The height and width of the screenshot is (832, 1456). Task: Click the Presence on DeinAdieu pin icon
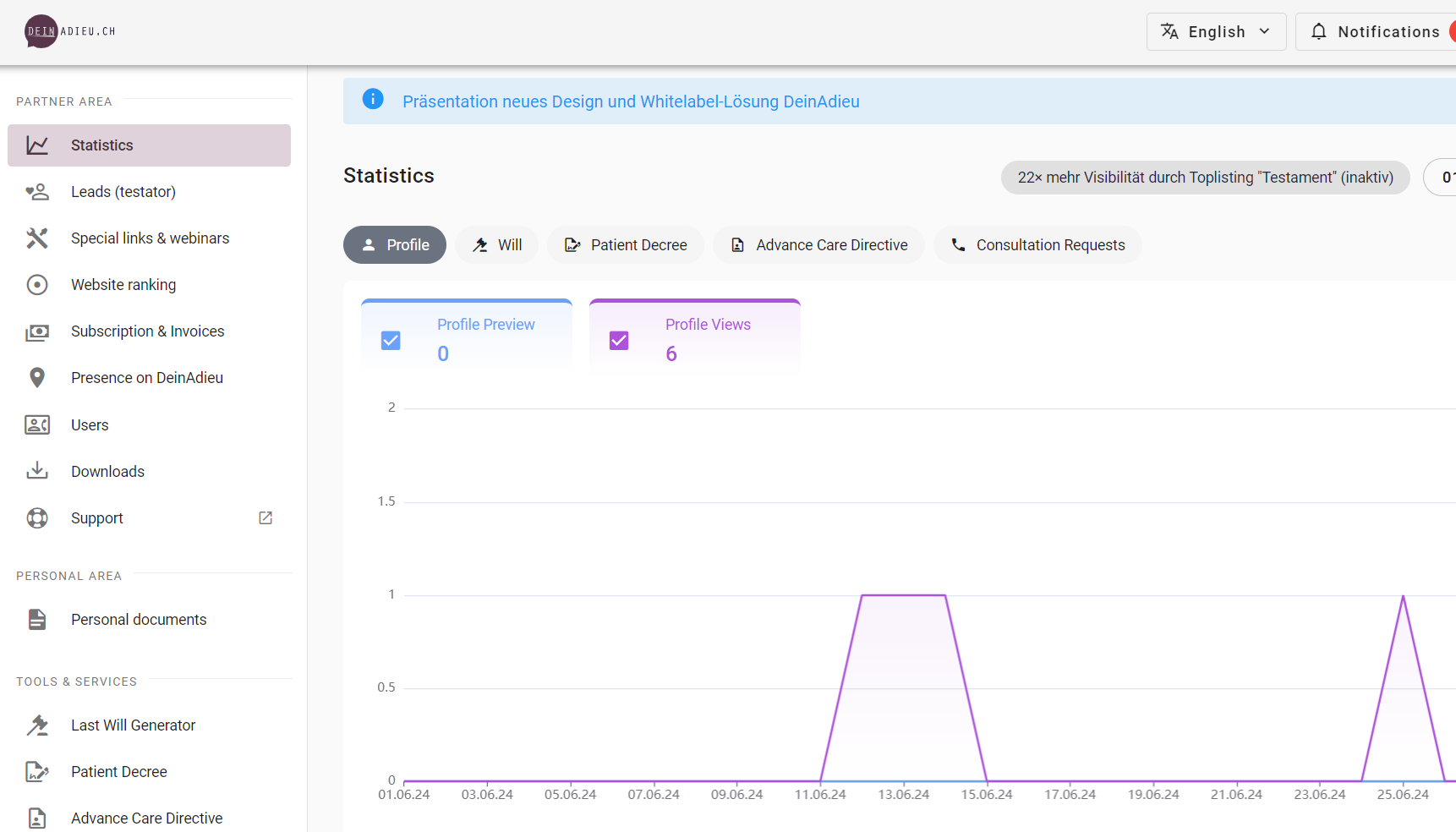[x=37, y=378]
